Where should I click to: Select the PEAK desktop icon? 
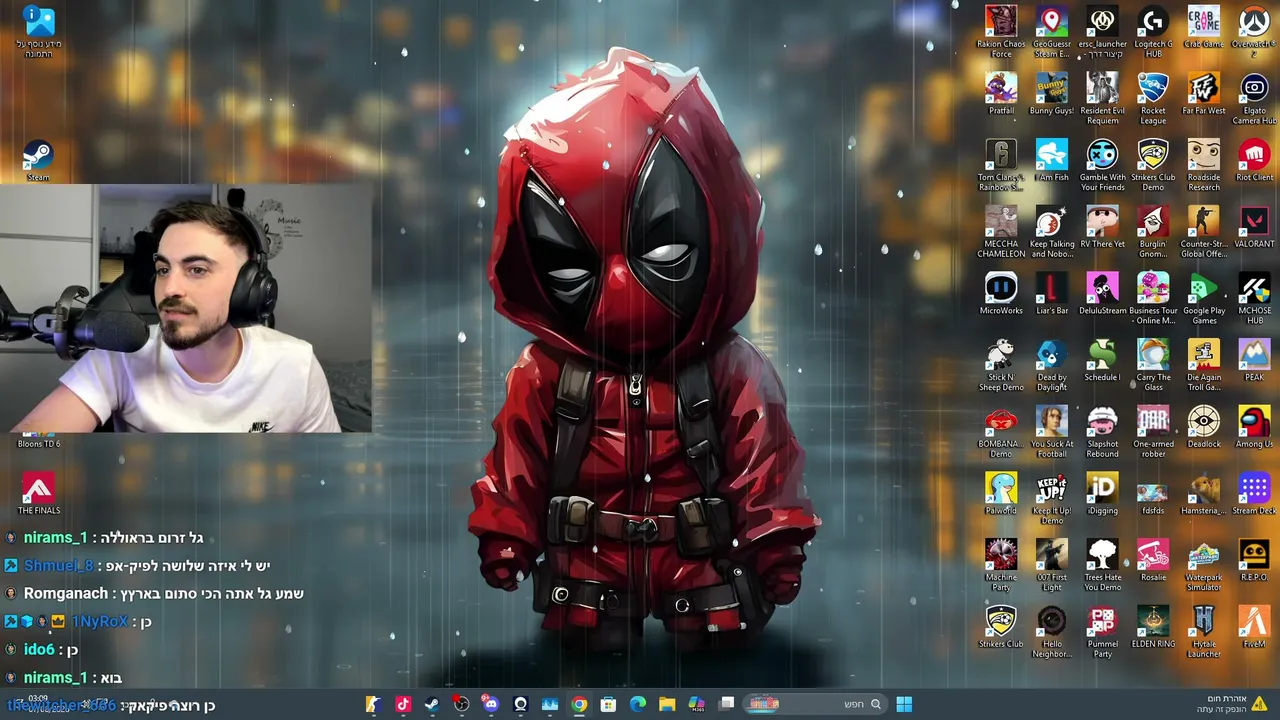1254,360
